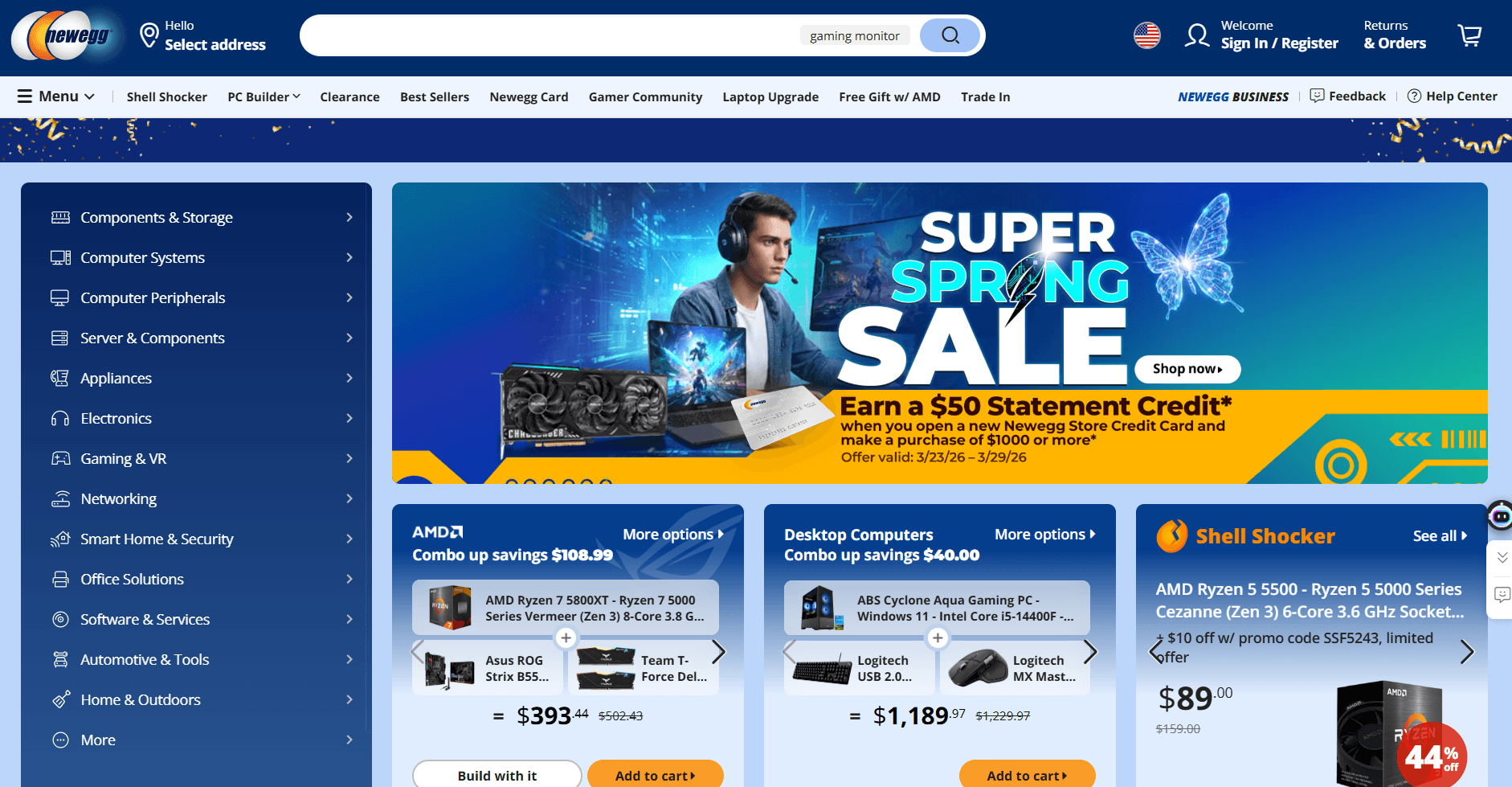Viewport: 1512px width, 787px height.
Task: Go to Best Sellers
Action: click(435, 96)
